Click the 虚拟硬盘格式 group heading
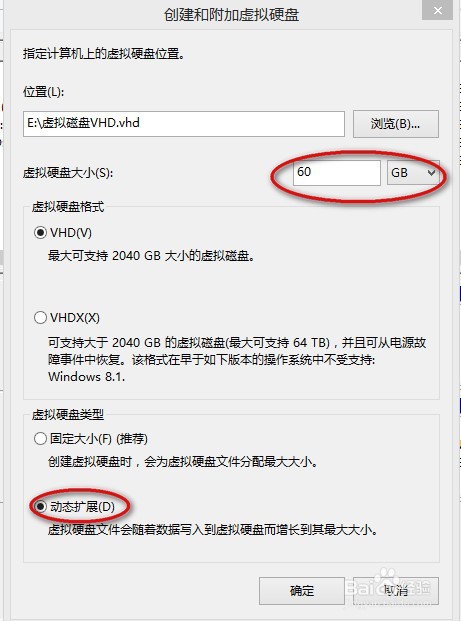The height and width of the screenshot is (621, 461). tap(68, 206)
